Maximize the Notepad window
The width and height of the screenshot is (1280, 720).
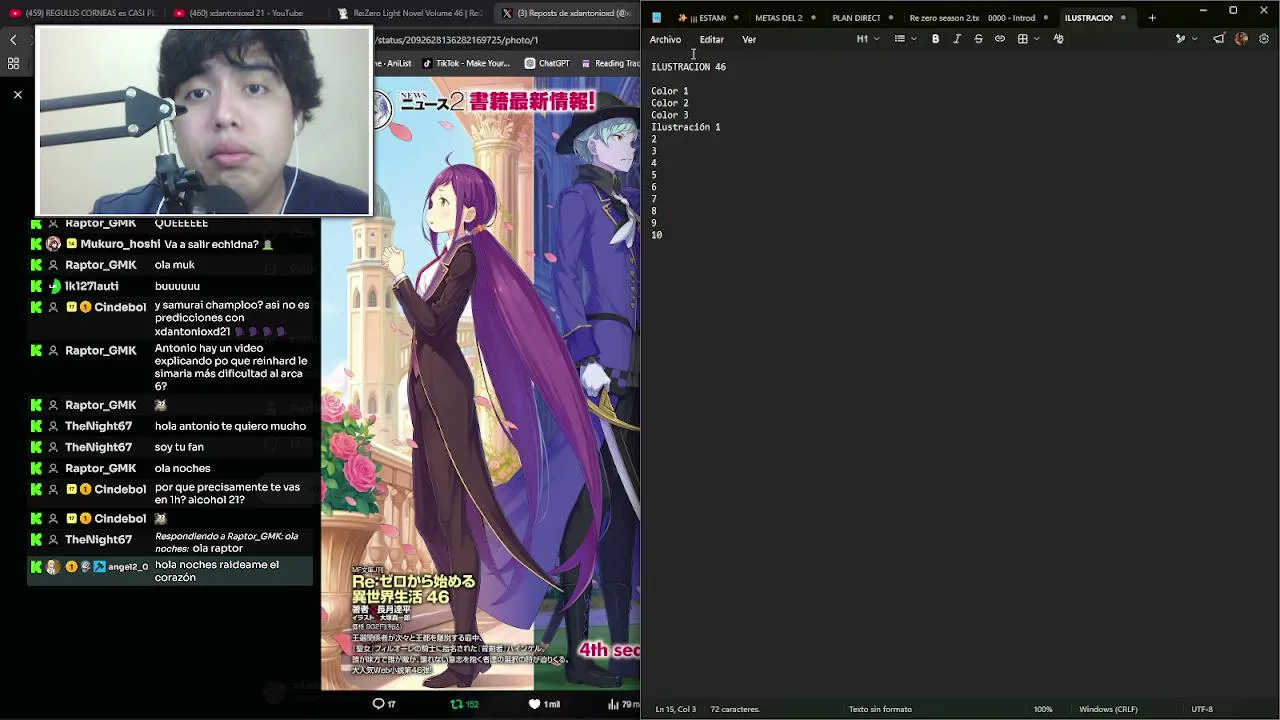1233,11
